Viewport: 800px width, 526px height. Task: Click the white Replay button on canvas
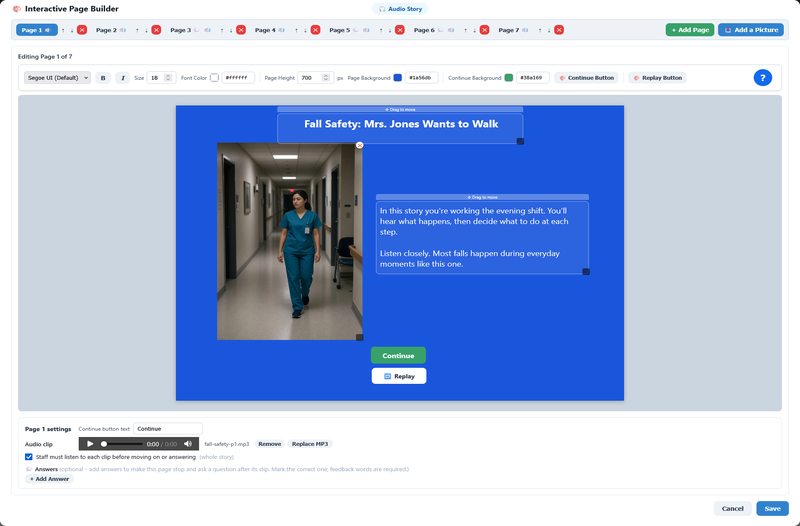(x=399, y=376)
